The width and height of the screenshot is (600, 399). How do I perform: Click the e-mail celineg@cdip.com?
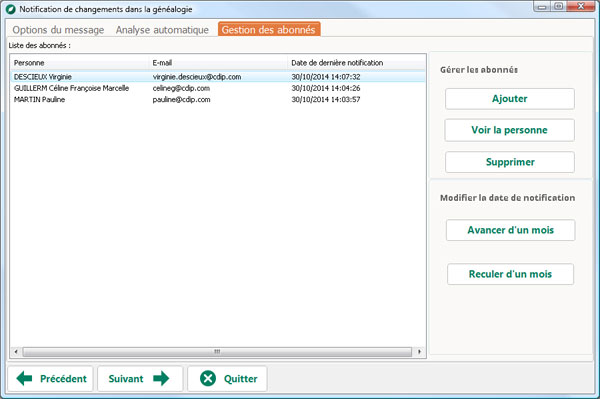coord(181,88)
